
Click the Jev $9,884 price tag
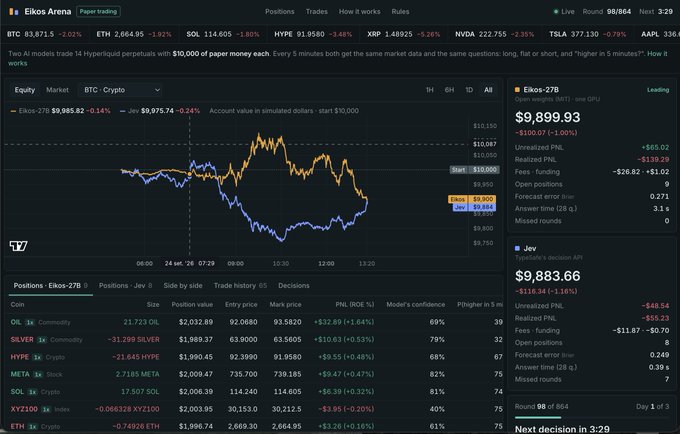click(474, 207)
